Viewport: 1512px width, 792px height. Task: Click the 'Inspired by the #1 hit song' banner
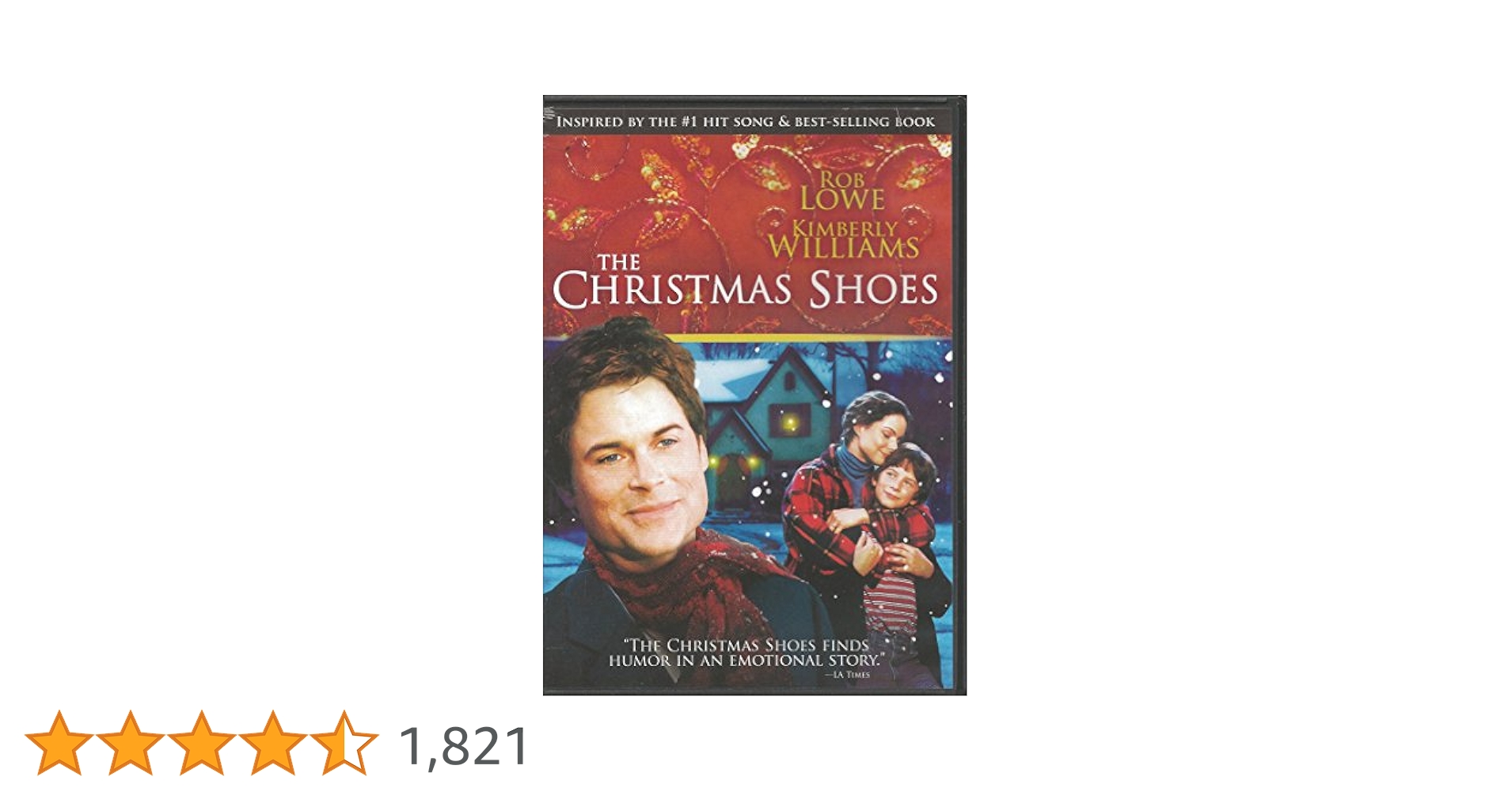[x=745, y=122]
